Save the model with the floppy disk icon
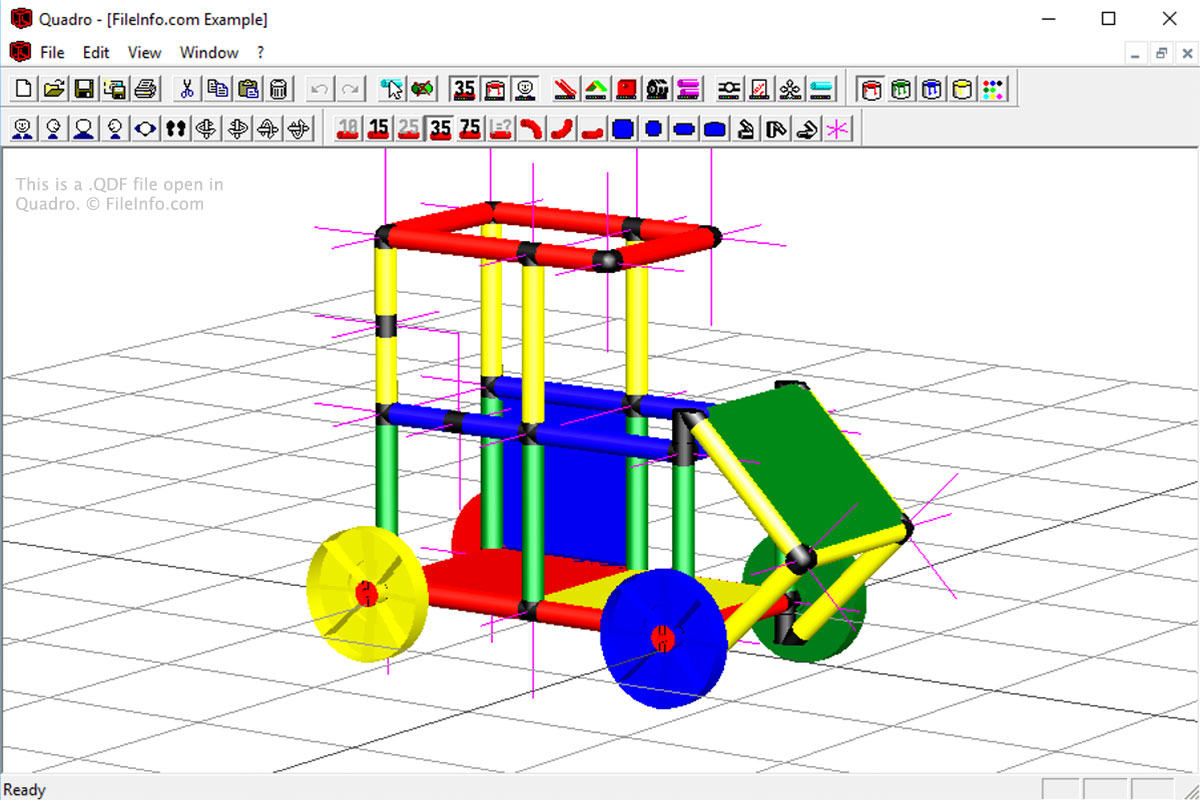 tap(84, 89)
